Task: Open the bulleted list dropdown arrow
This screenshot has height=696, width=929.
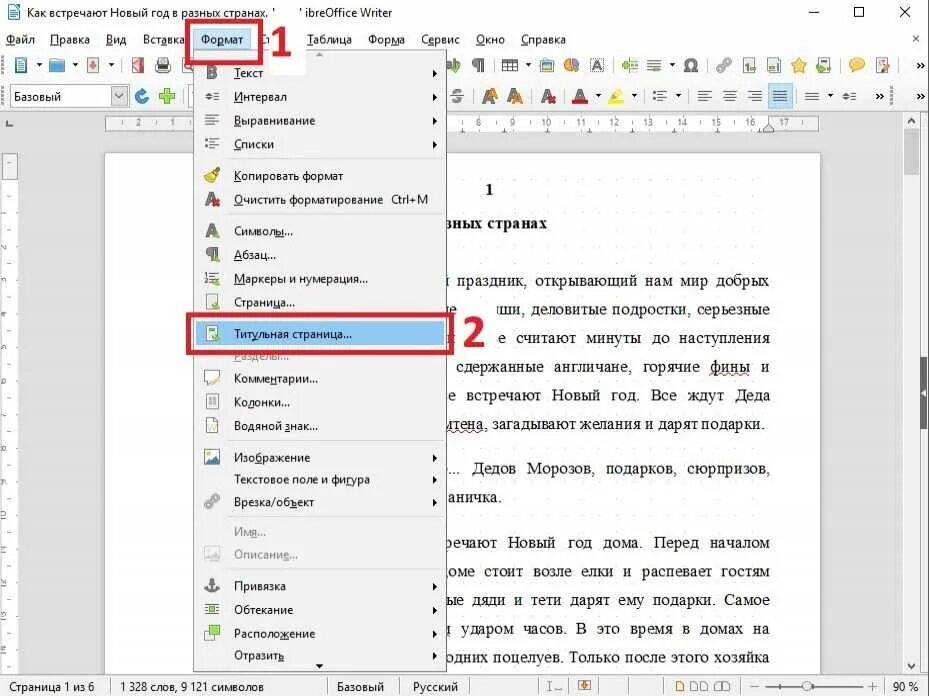Action: 678,95
